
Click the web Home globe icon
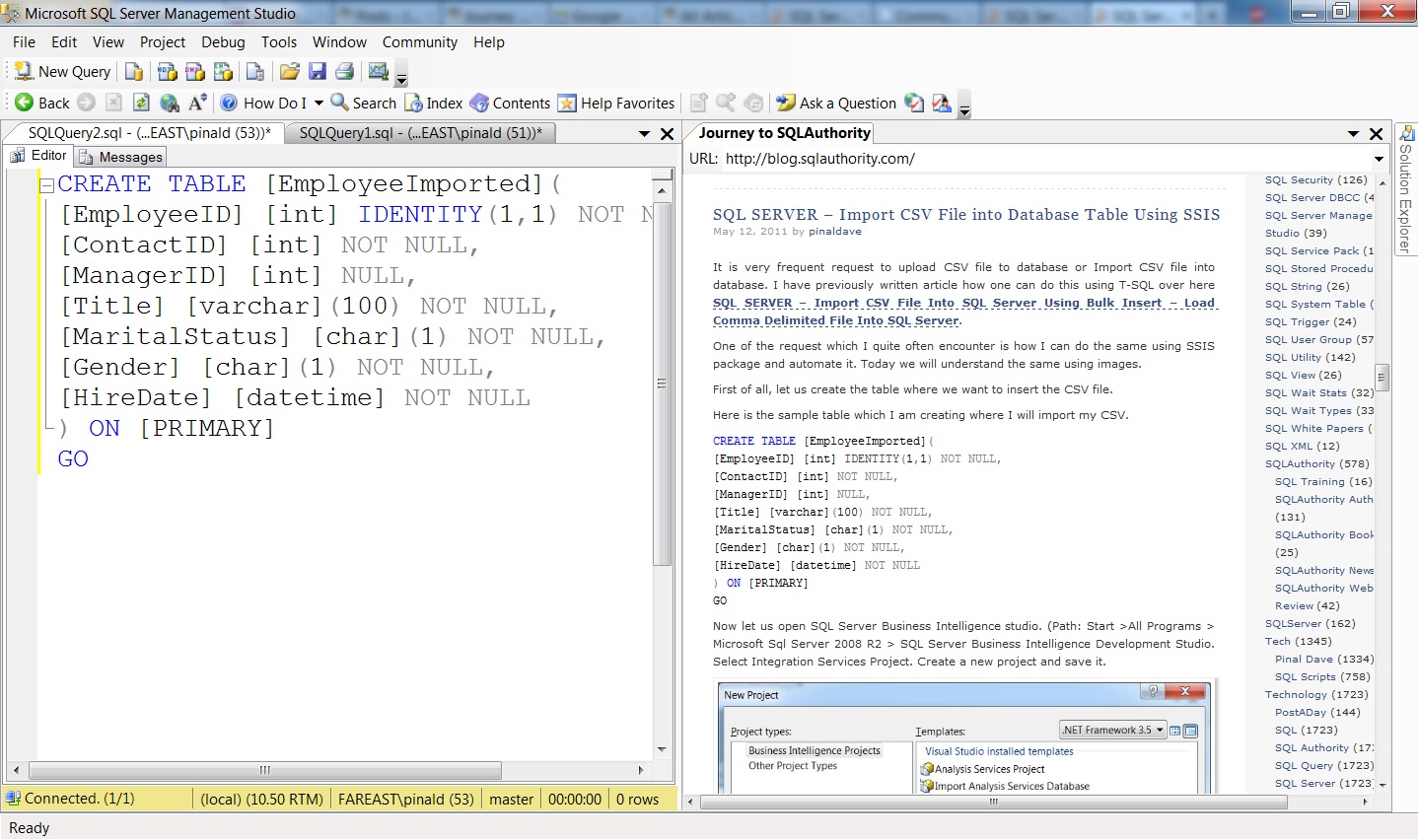(x=170, y=103)
